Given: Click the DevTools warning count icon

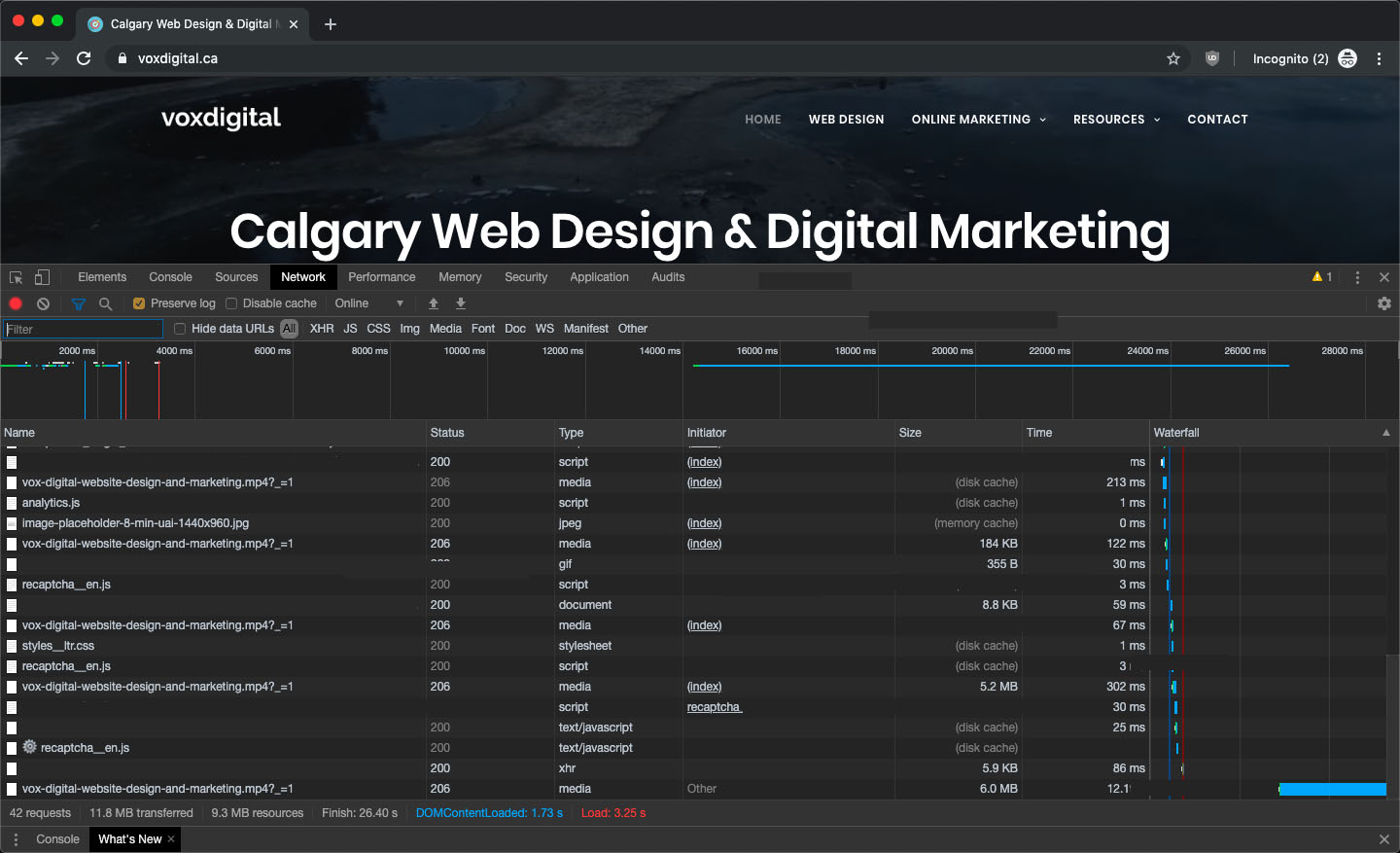Looking at the screenshot, I should [x=1322, y=277].
